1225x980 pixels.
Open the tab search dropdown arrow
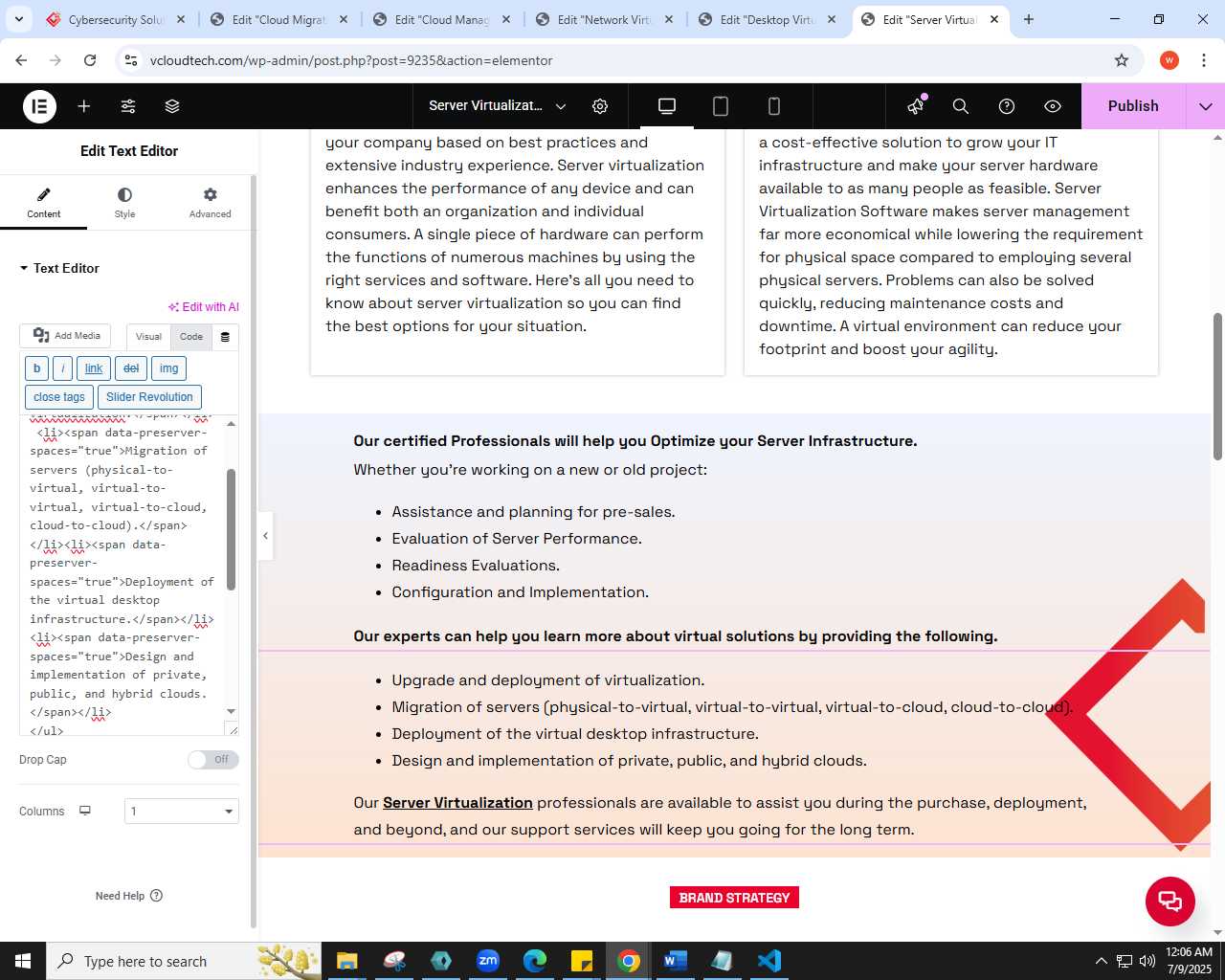click(19, 19)
